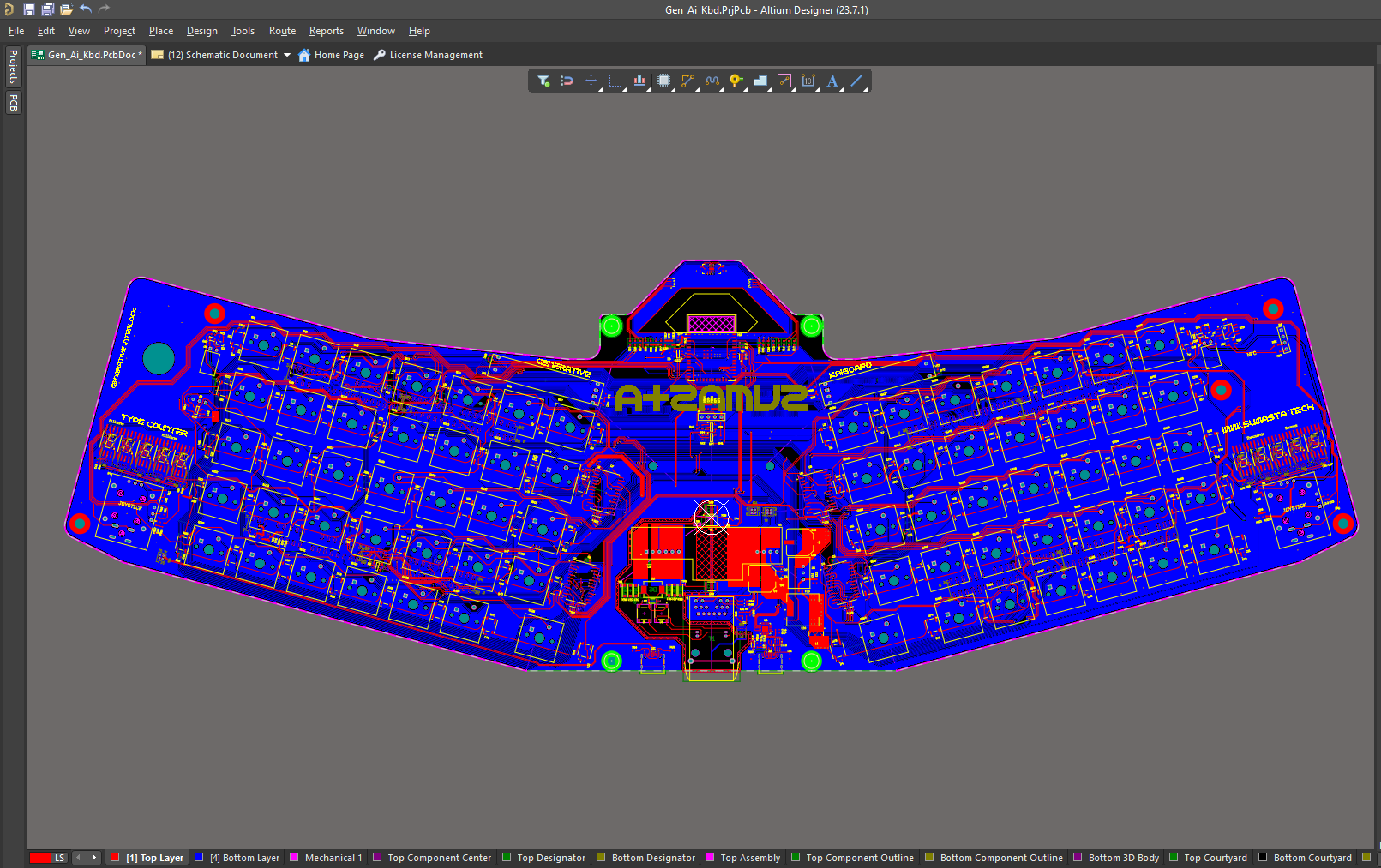The height and width of the screenshot is (868, 1381).
Task: Toggle the Bottom Layer color box
Action: [199, 857]
